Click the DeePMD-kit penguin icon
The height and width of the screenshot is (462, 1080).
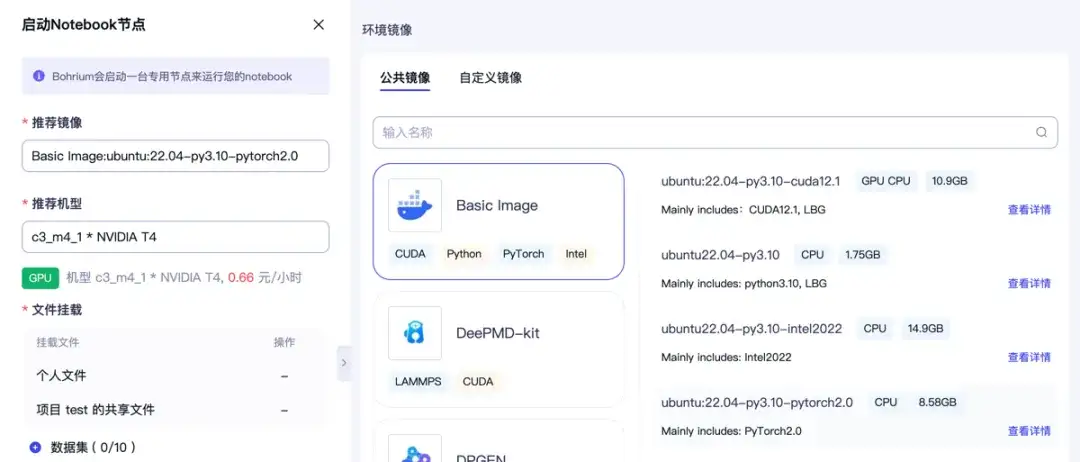415,333
